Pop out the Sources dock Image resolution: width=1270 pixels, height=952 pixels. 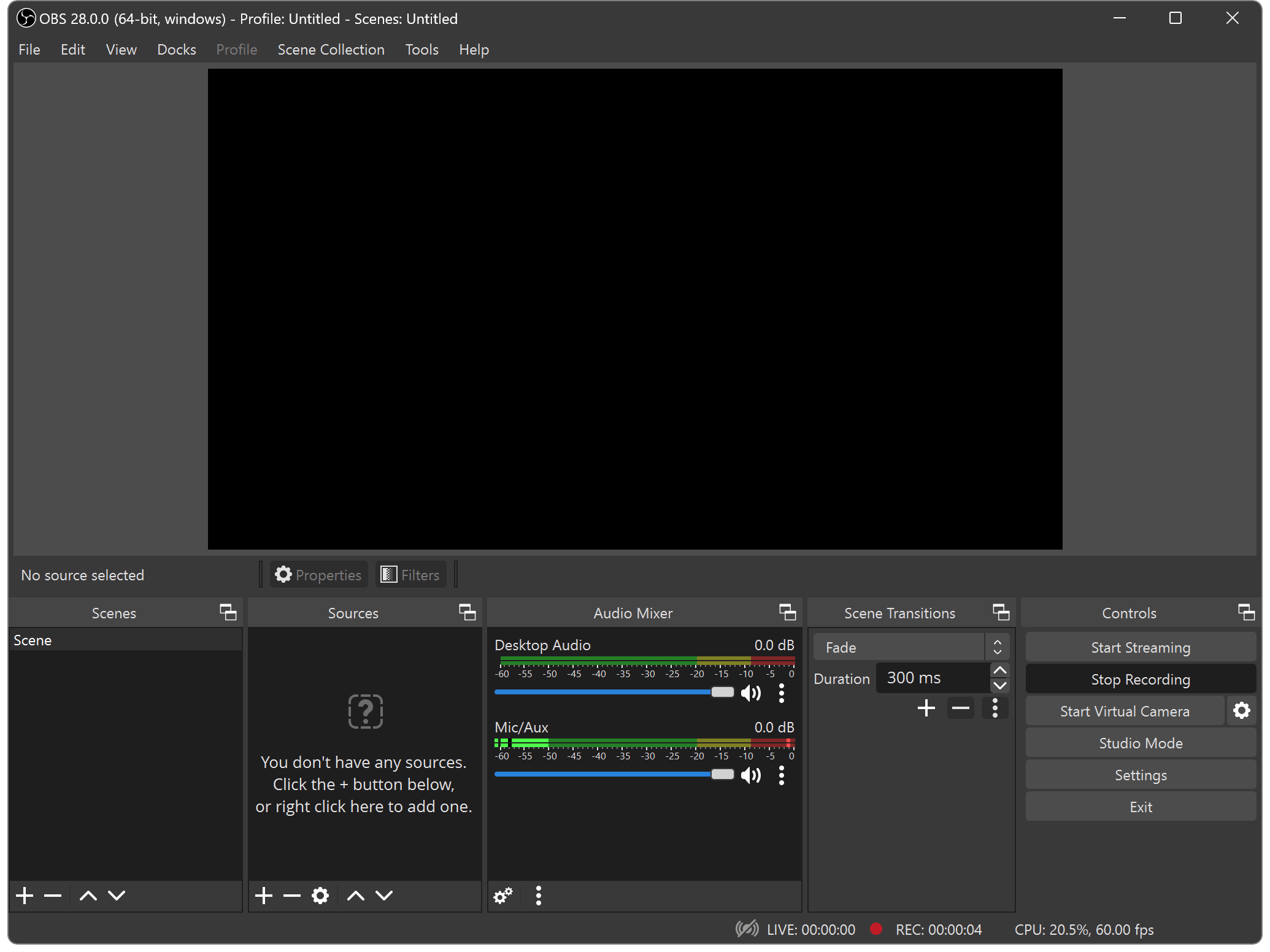(x=468, y=613)
